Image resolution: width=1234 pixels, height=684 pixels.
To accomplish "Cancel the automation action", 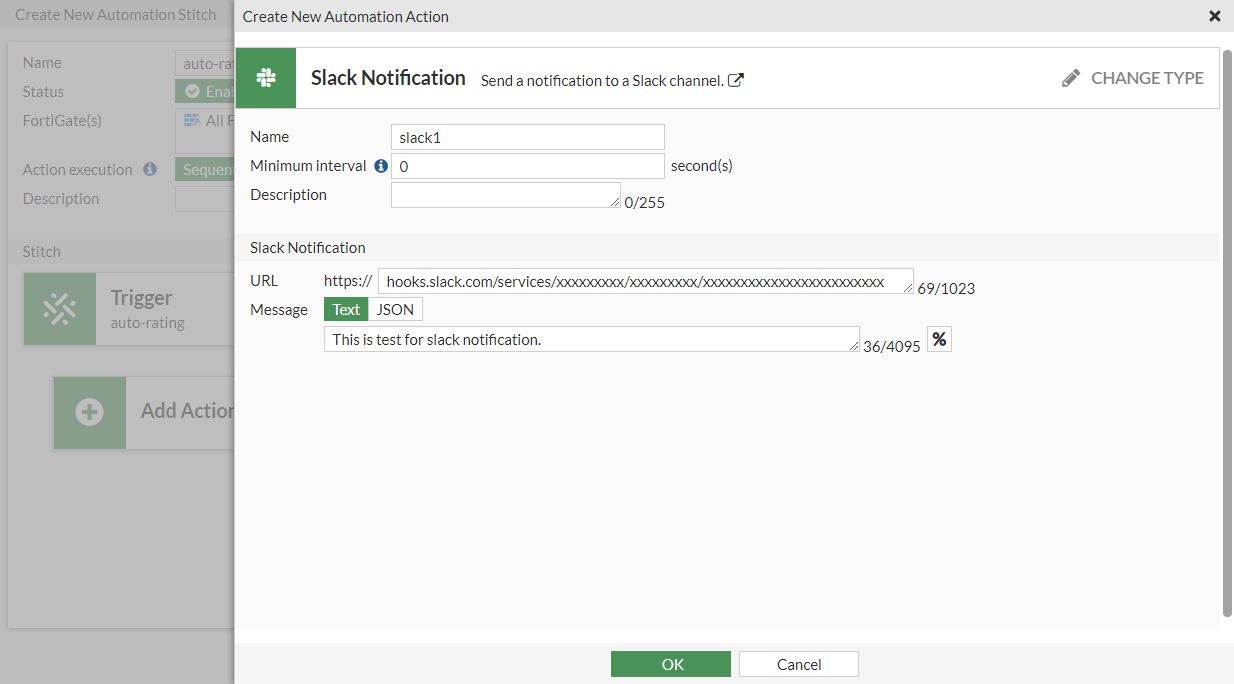I will click(x=799, y=664).
